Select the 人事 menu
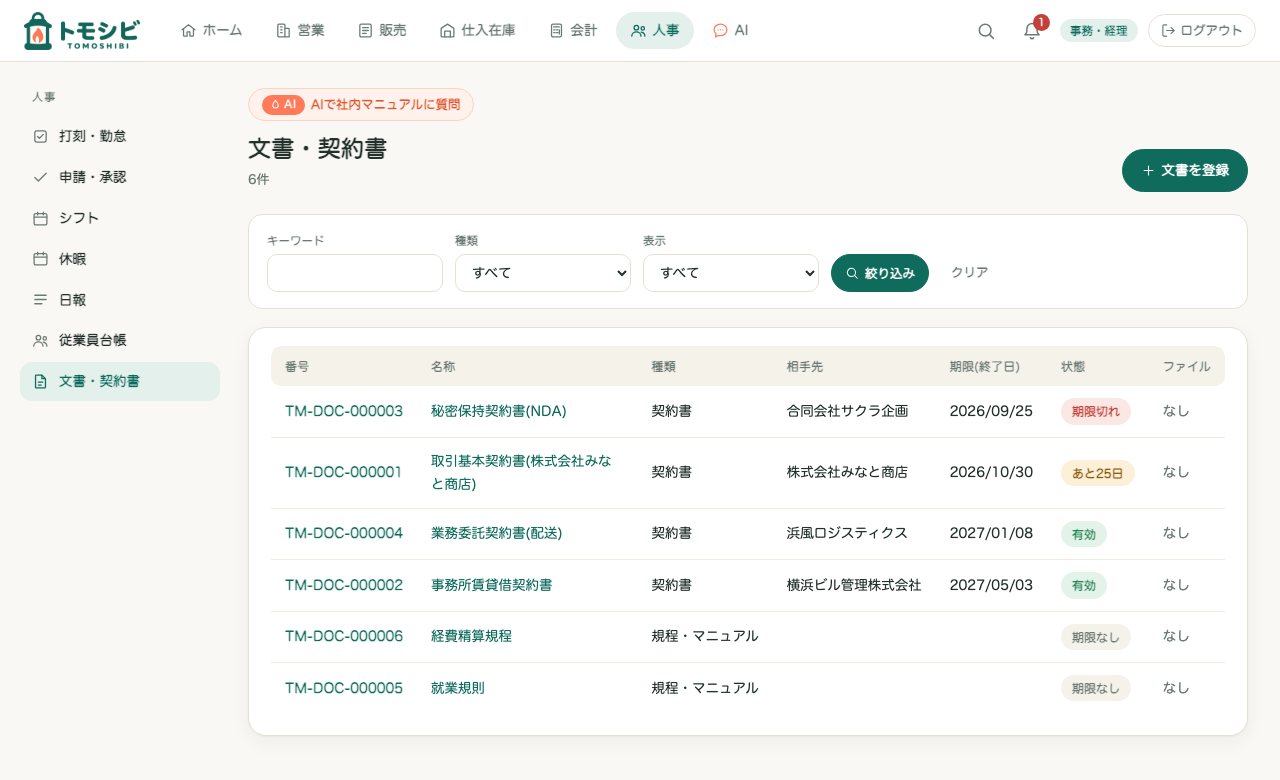The image size is (1280, 780). point(655,30)
